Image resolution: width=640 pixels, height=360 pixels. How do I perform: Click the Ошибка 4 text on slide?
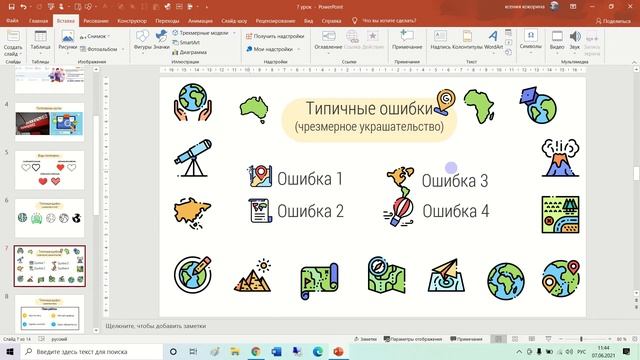click(x=456, y=211)
